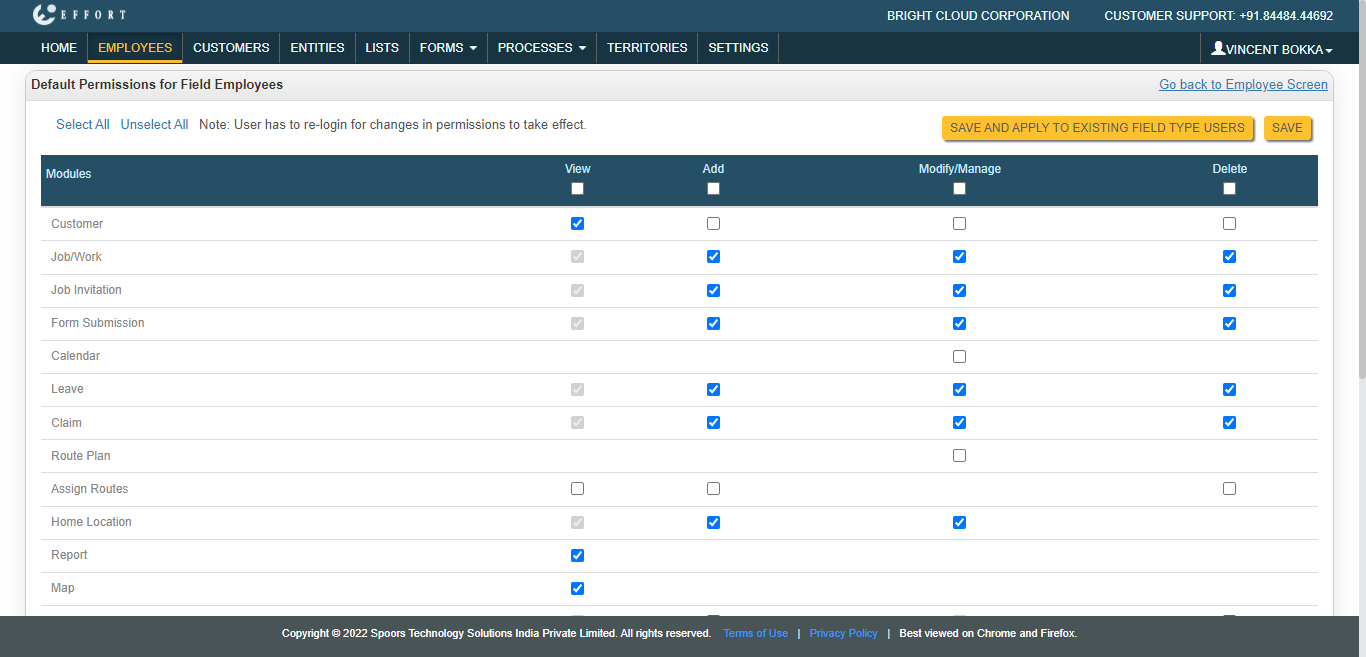Click the Save button
The height and width of the screenshot is (657, 1366).
pos(1287,128)
